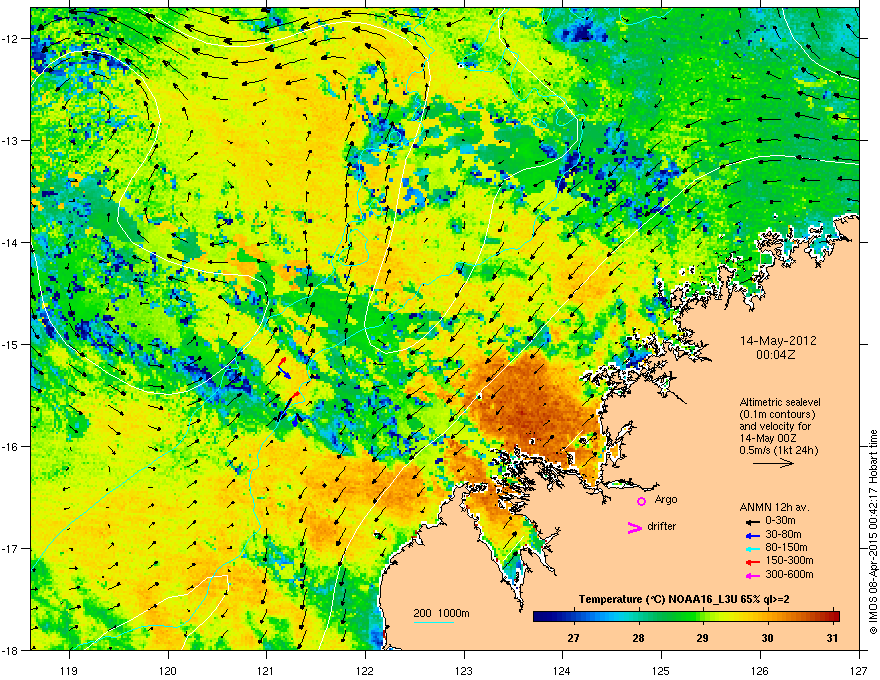The width and height of the screenshot is (880, 680).
Task: Click the temperature color bar
Action: click(x=686, y=616)
